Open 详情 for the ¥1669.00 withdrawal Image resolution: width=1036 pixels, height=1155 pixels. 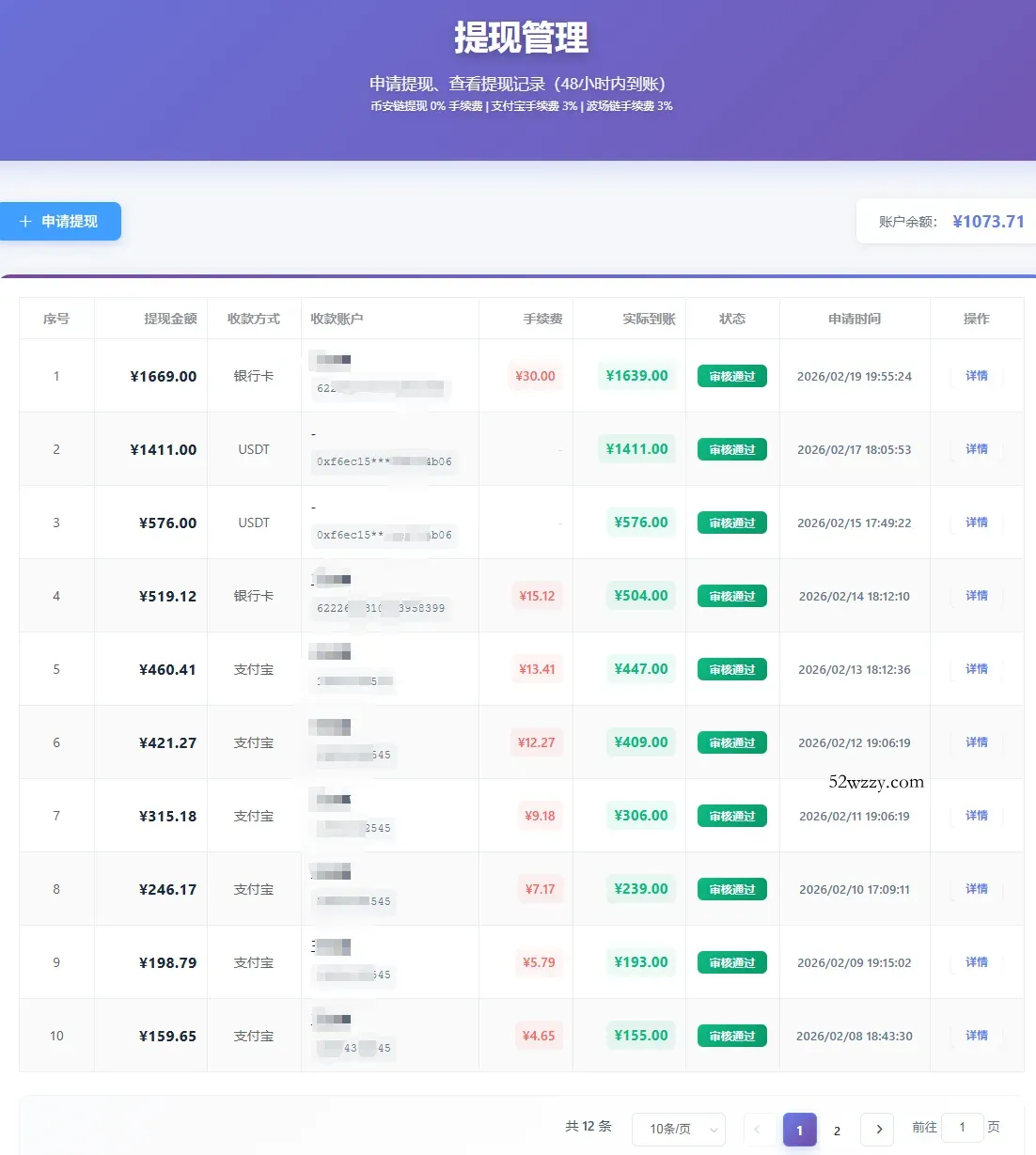pyautogui.click(x=976, y=376)
